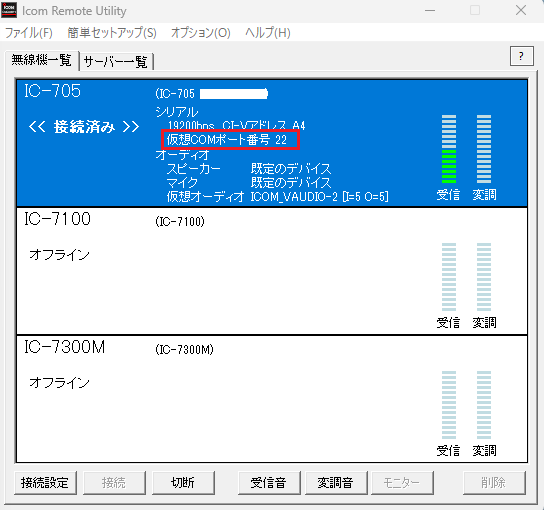Select the IC-7100 offline radio entry

(x=272, y=271)
